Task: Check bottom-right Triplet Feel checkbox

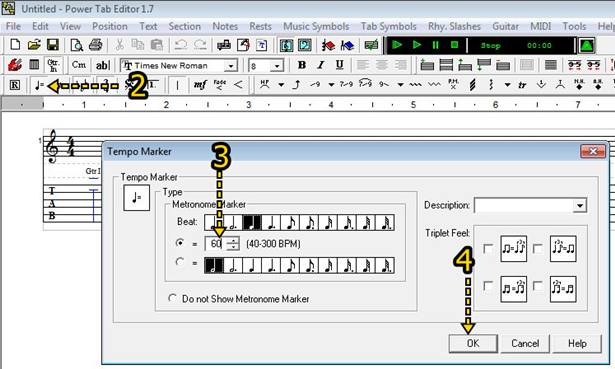Action: 538,286
